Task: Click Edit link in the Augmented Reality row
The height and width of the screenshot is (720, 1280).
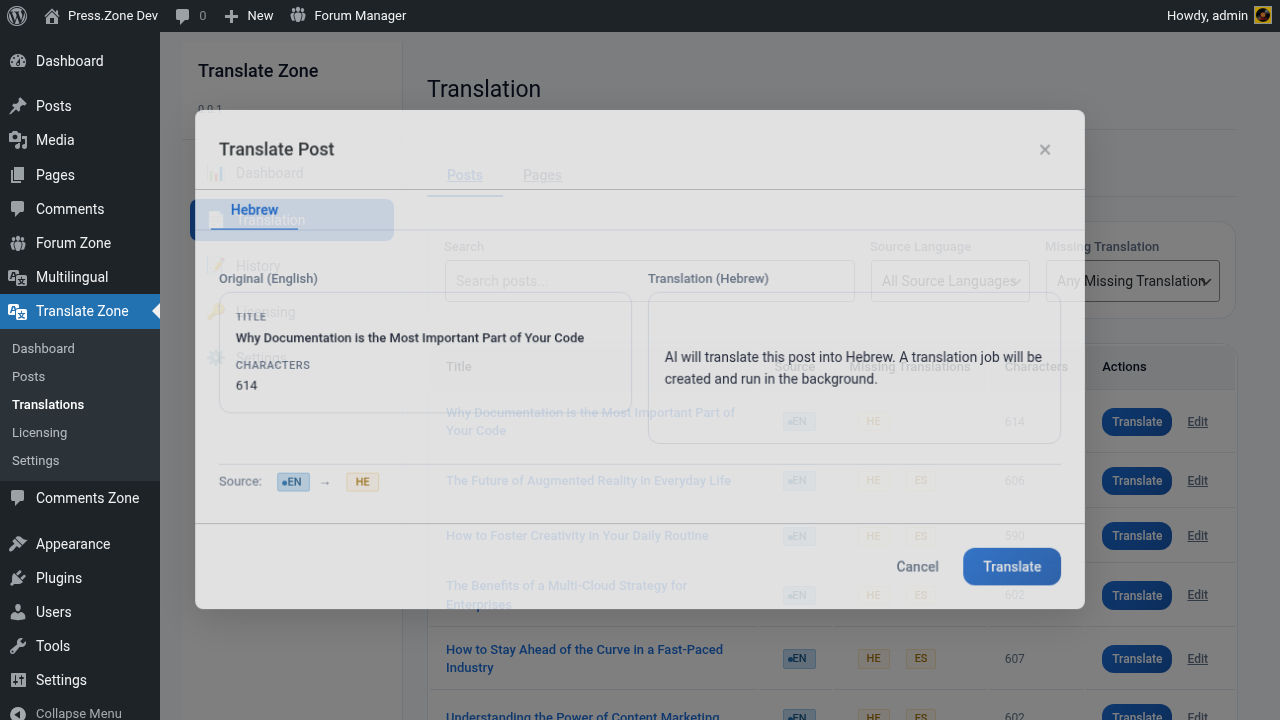Action: (x=1198, y=481)
